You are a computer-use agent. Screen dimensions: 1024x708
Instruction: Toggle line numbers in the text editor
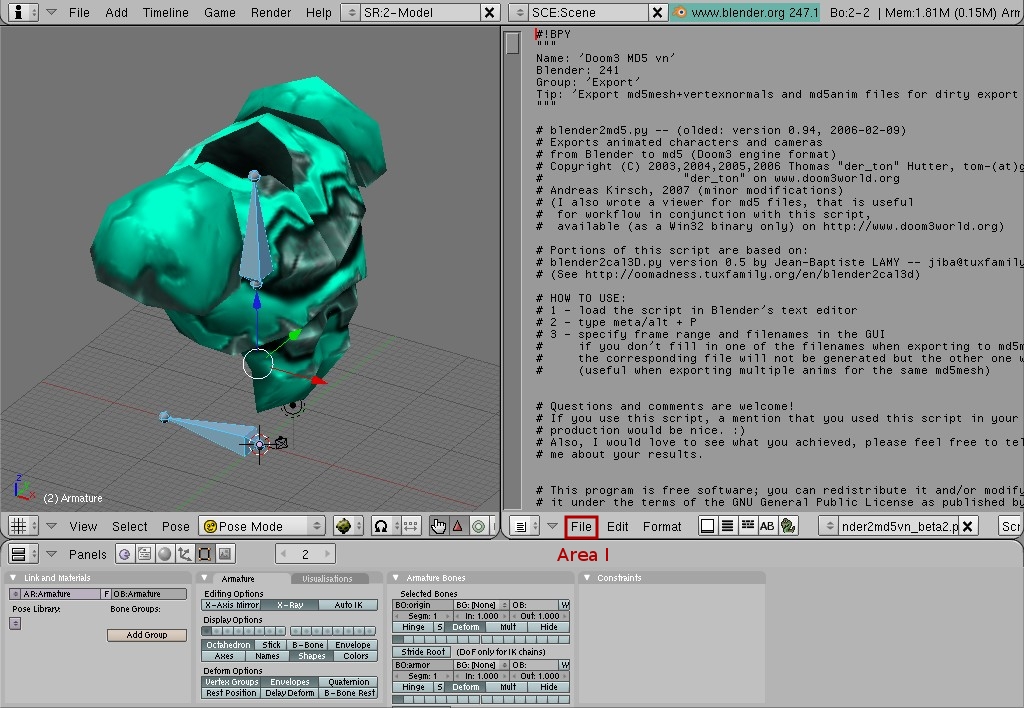point(728,526)
